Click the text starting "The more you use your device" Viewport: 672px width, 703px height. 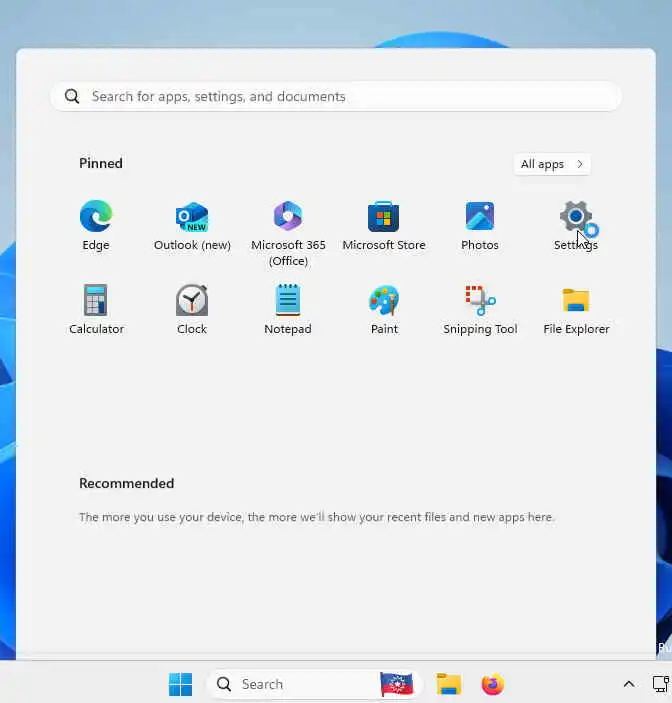[x=316, y=517]
